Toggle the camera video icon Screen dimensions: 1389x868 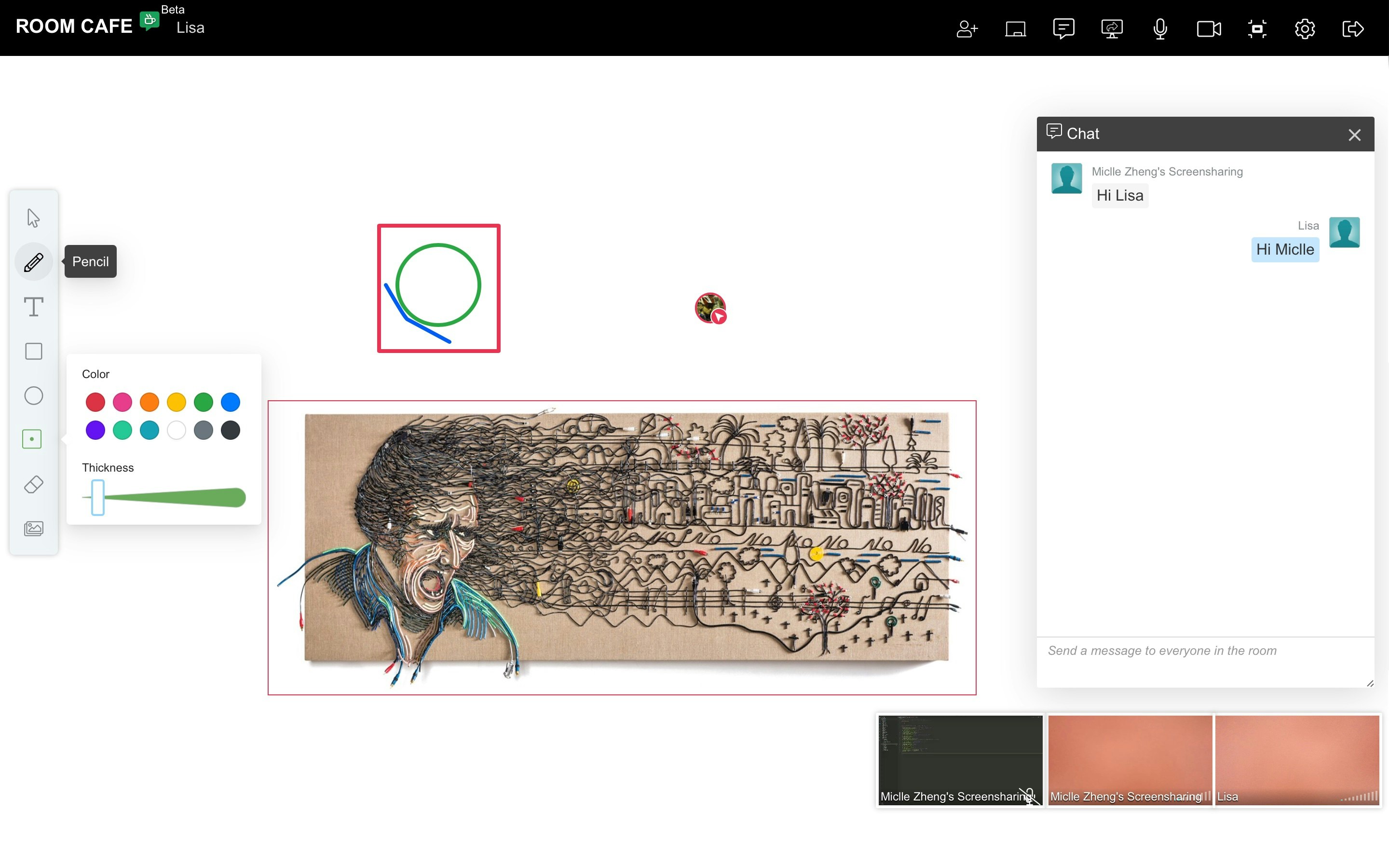click(1208, 29)
